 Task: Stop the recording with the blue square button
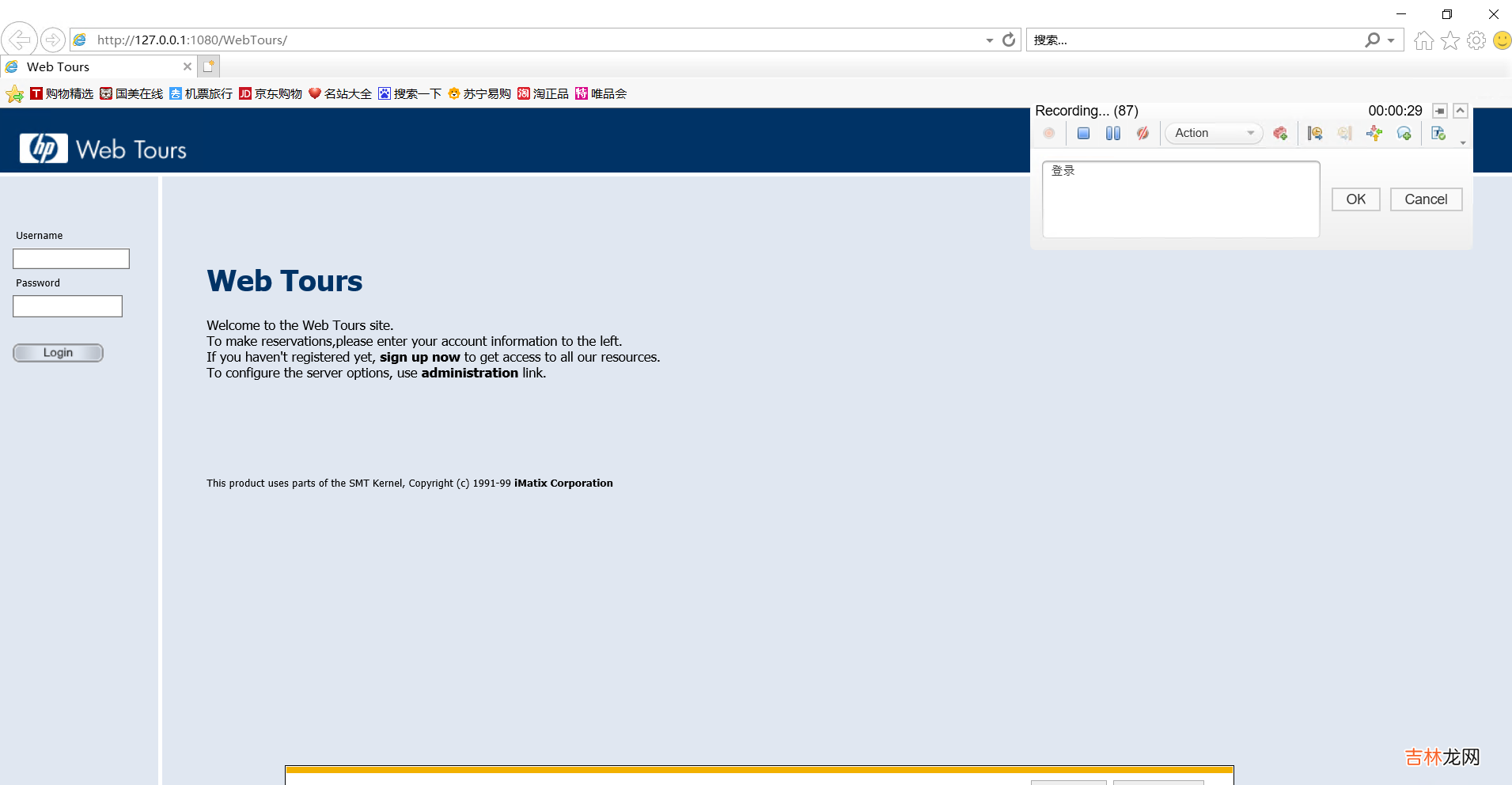pos(1083,134)
